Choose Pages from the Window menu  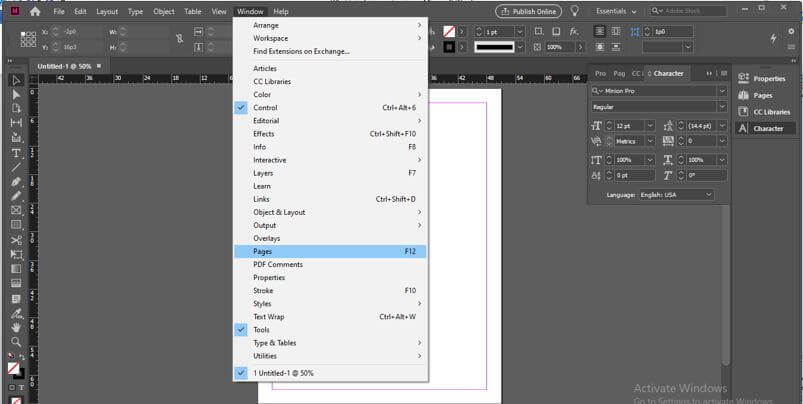point(330,251)
